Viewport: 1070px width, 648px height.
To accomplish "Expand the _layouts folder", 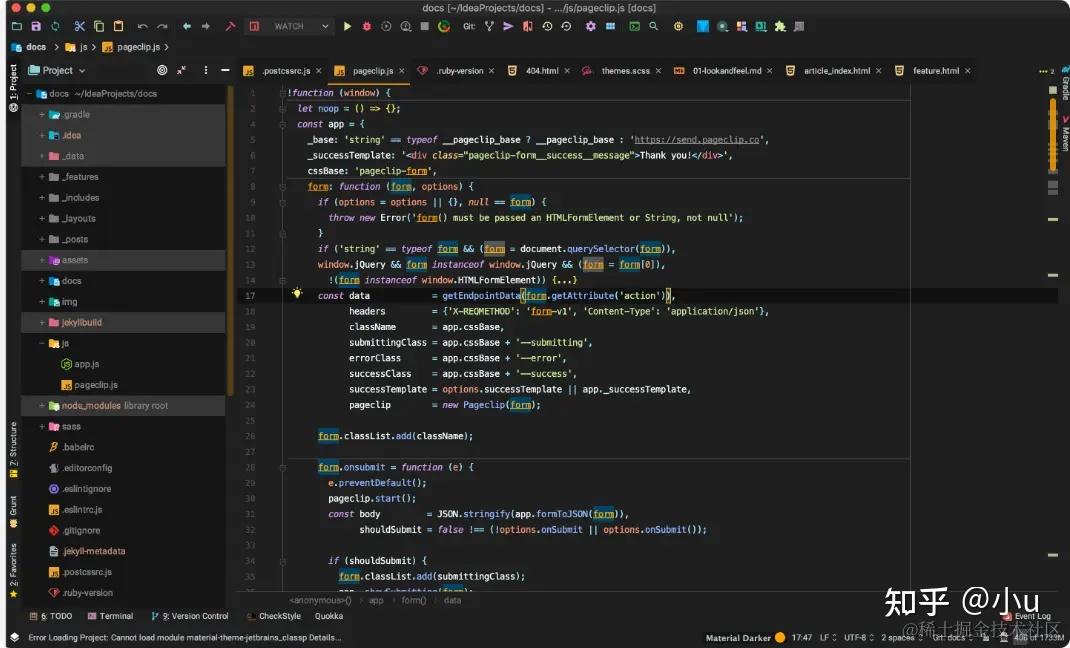I will click(42, 218).
